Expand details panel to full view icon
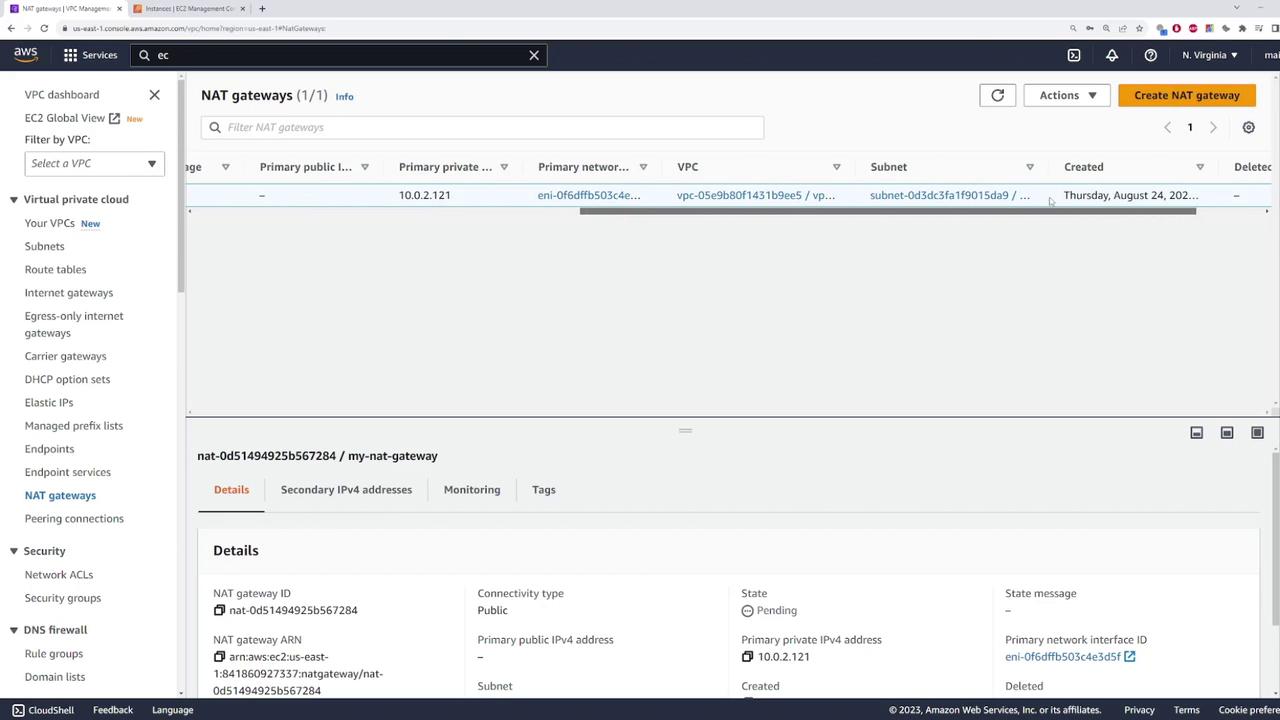The height and width of the screenshot is (720, 1280). (1257, 433)
